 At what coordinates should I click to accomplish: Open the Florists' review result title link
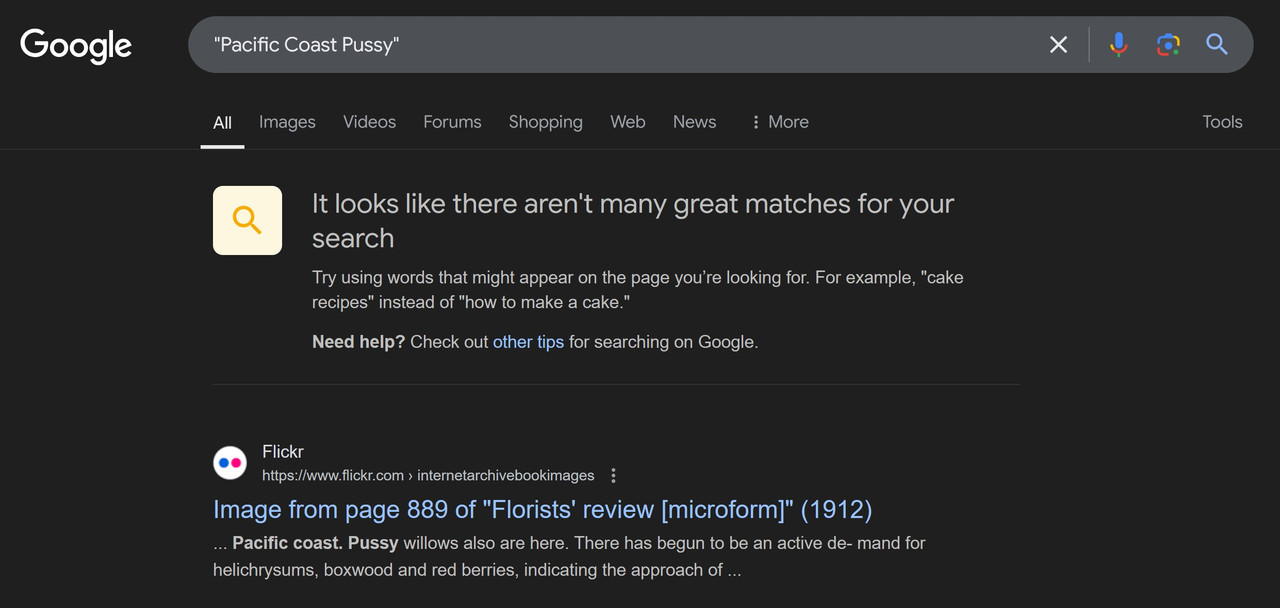pyautogui.click(x=543, y=510)
